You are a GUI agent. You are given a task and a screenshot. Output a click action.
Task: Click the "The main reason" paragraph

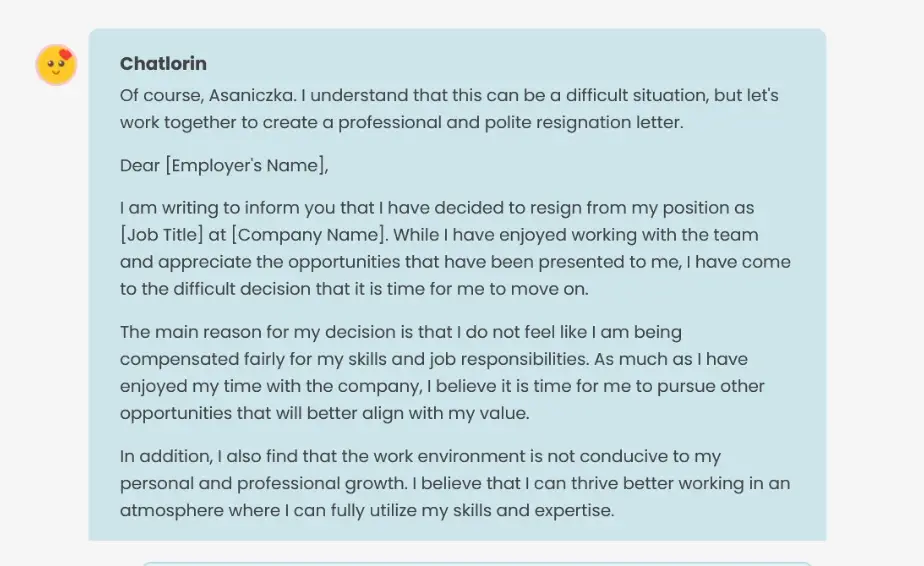(442, 372)
